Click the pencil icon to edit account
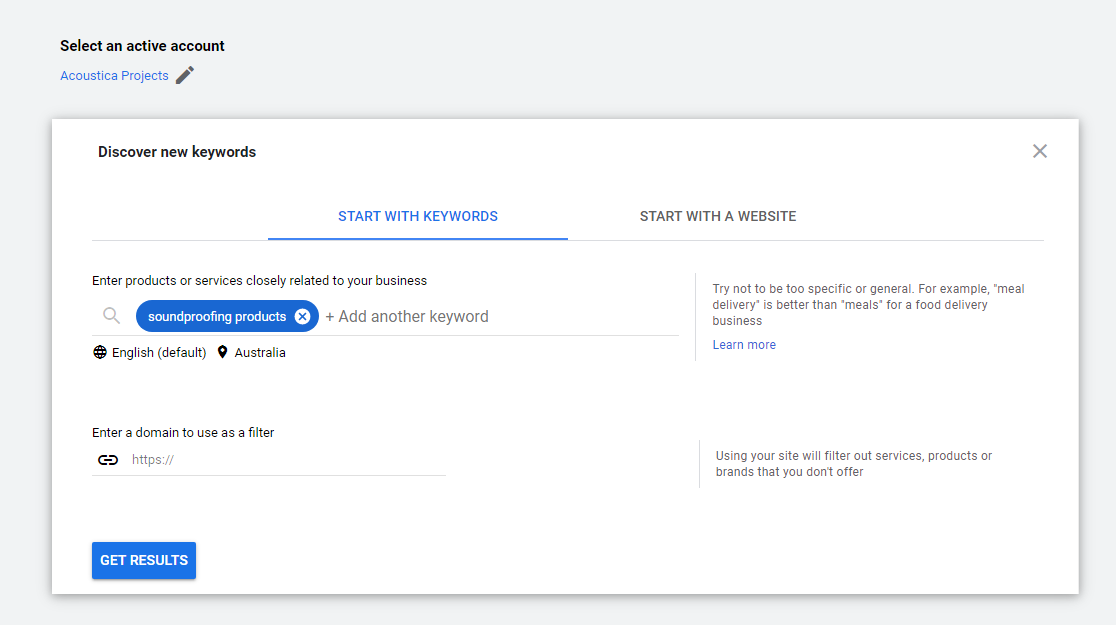 point(185,75)
